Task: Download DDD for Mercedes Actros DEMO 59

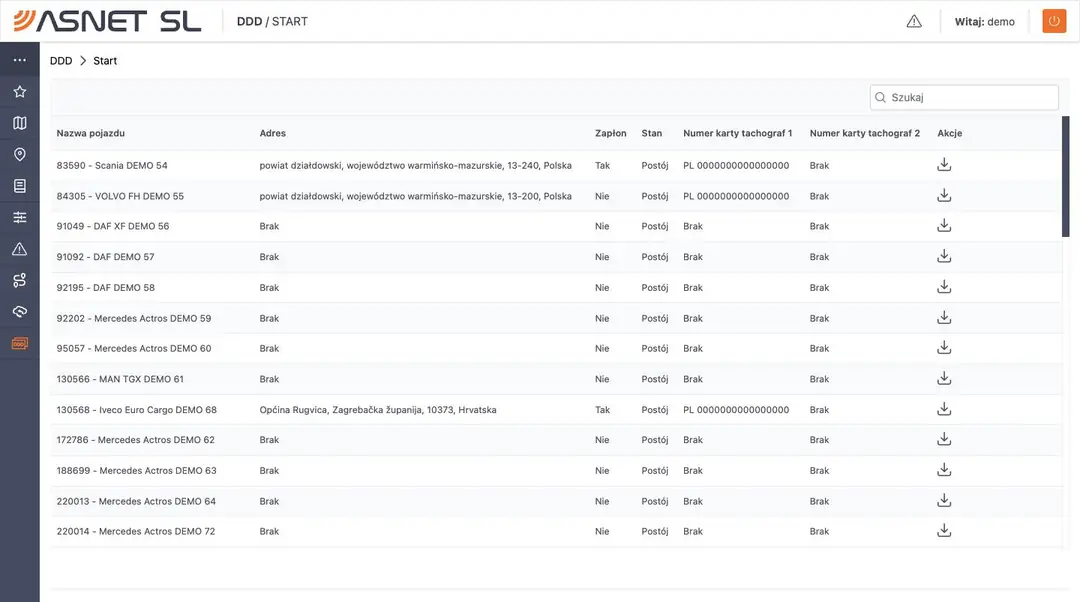Action: coord(944,318)
